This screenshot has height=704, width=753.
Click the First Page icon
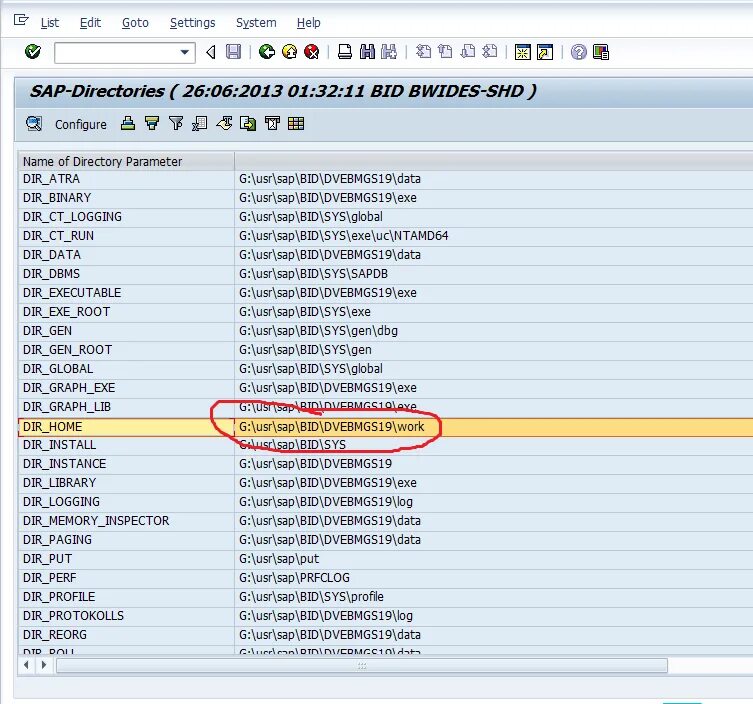[423, 51]
